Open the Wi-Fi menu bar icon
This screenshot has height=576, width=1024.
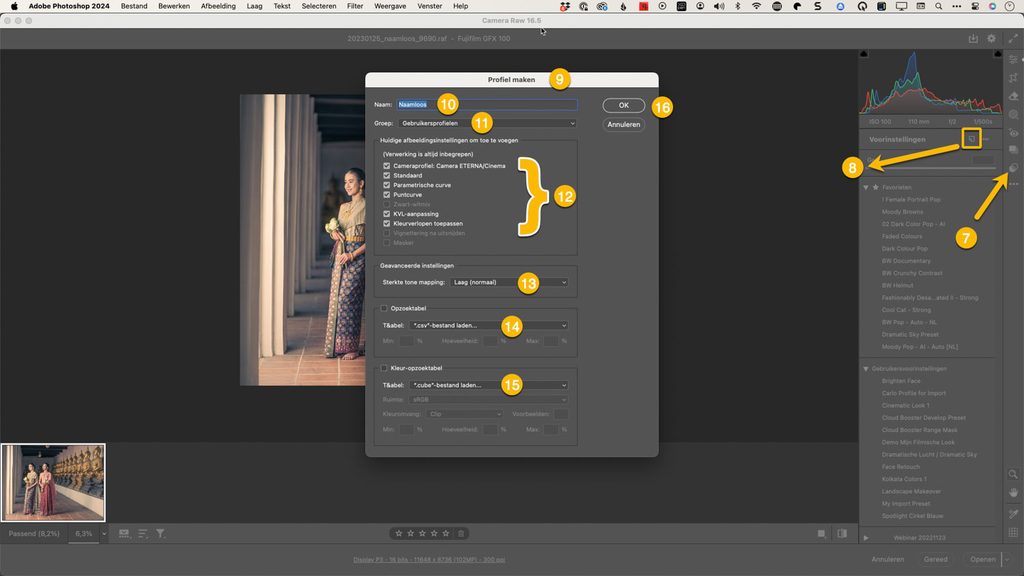point(756,6)
